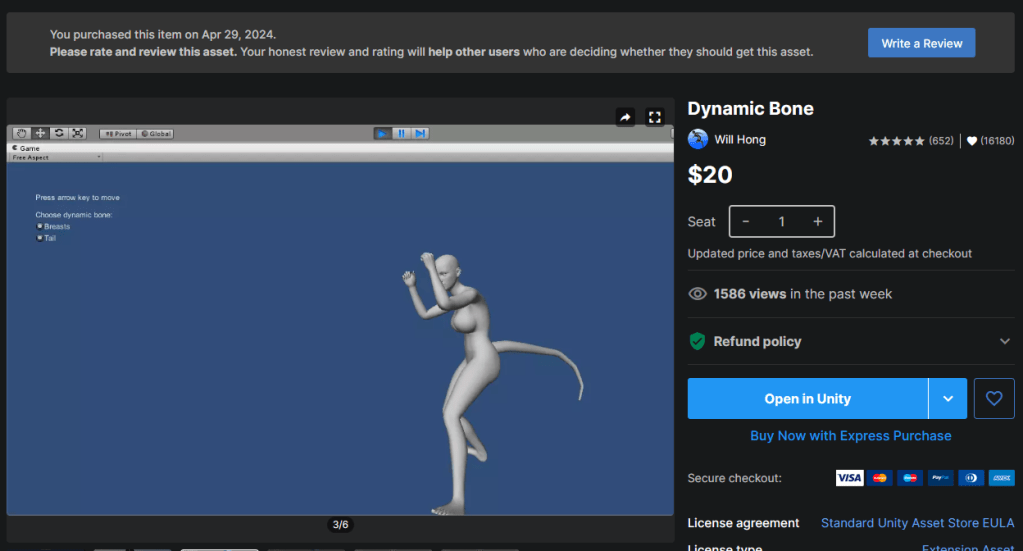Screen dimensions: 1023x551
Task: Click the green Refund policy shield icon
Action: click(698, 341)
